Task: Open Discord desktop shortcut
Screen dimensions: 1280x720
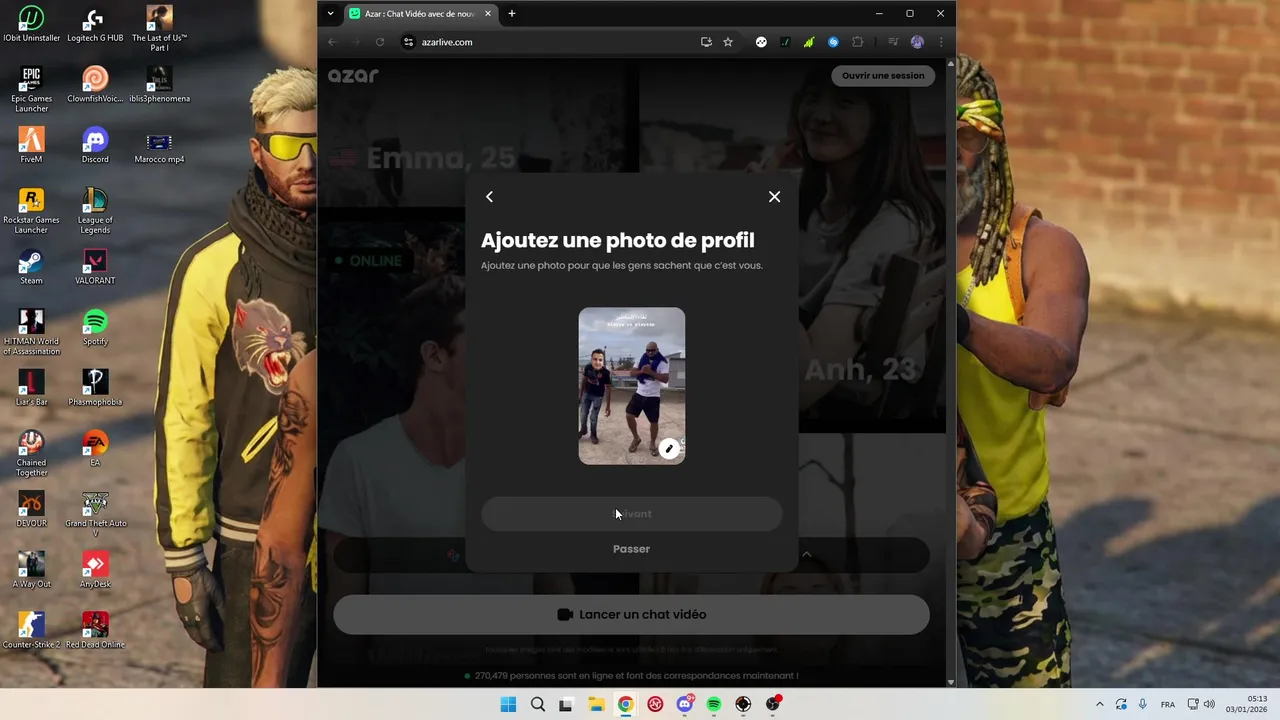Action: pos(95,146)
